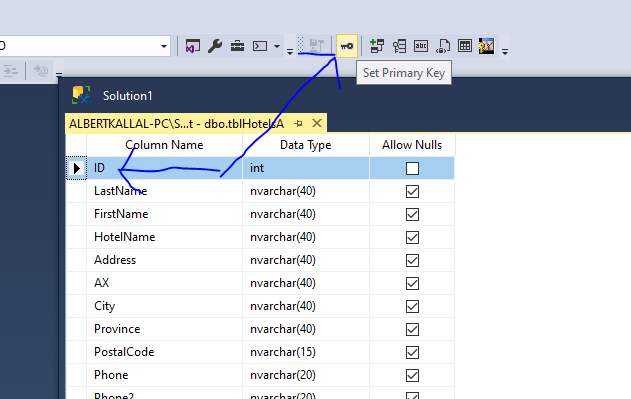The height and width of the screenshot is (399, 631).
Task: Select the ID column name cell
Action: (165, 168)
